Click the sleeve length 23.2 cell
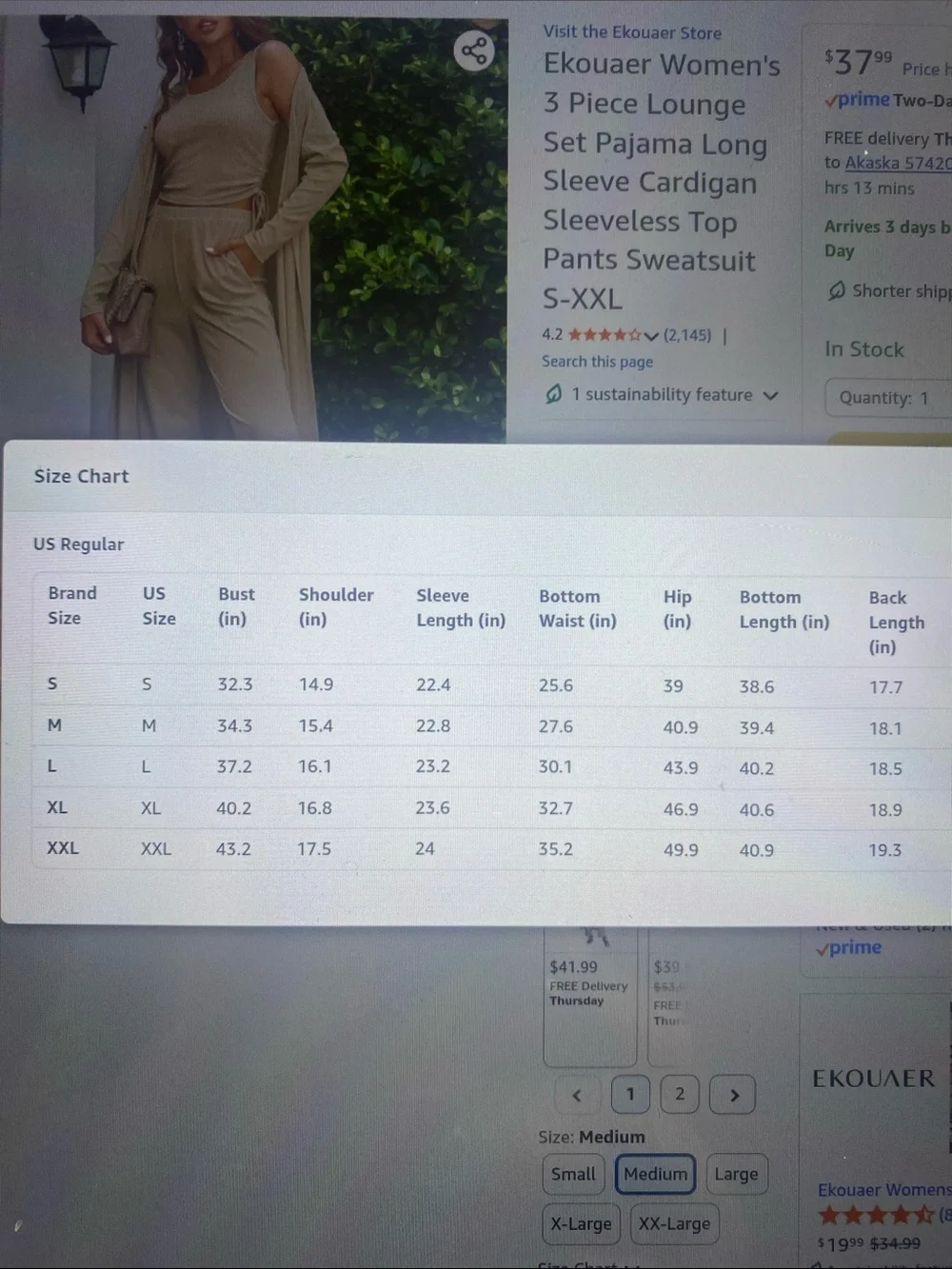Viewport: 952px width, 1269px height. 433,766
